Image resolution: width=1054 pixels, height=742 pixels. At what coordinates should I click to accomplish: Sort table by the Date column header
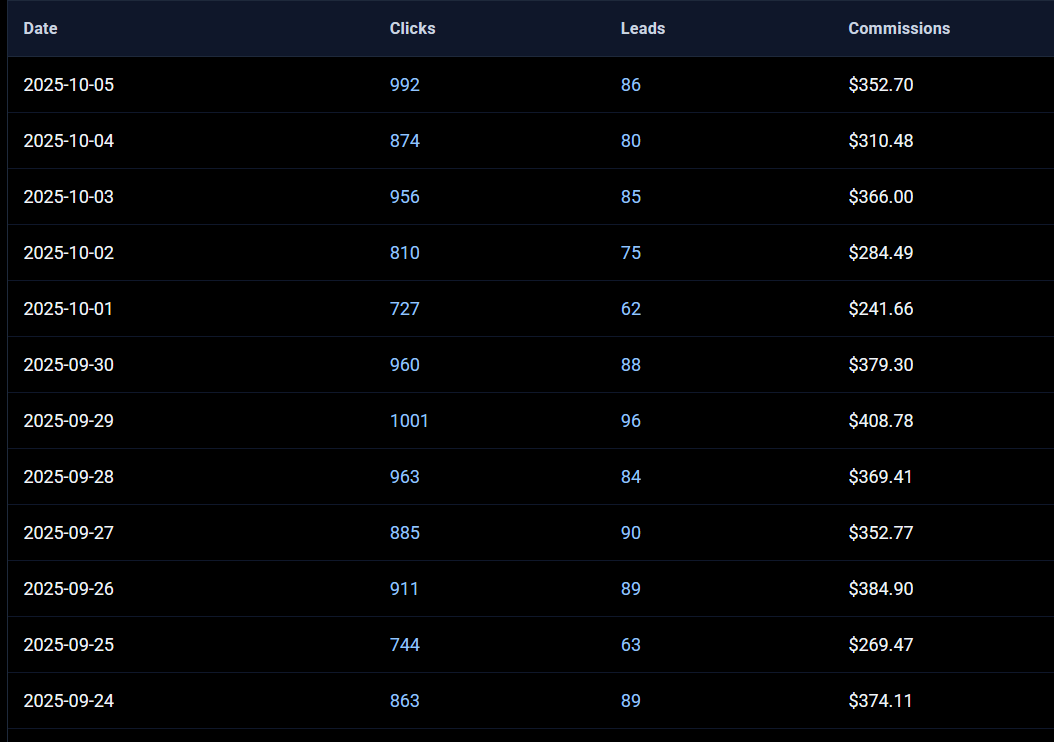click(40, 28)
